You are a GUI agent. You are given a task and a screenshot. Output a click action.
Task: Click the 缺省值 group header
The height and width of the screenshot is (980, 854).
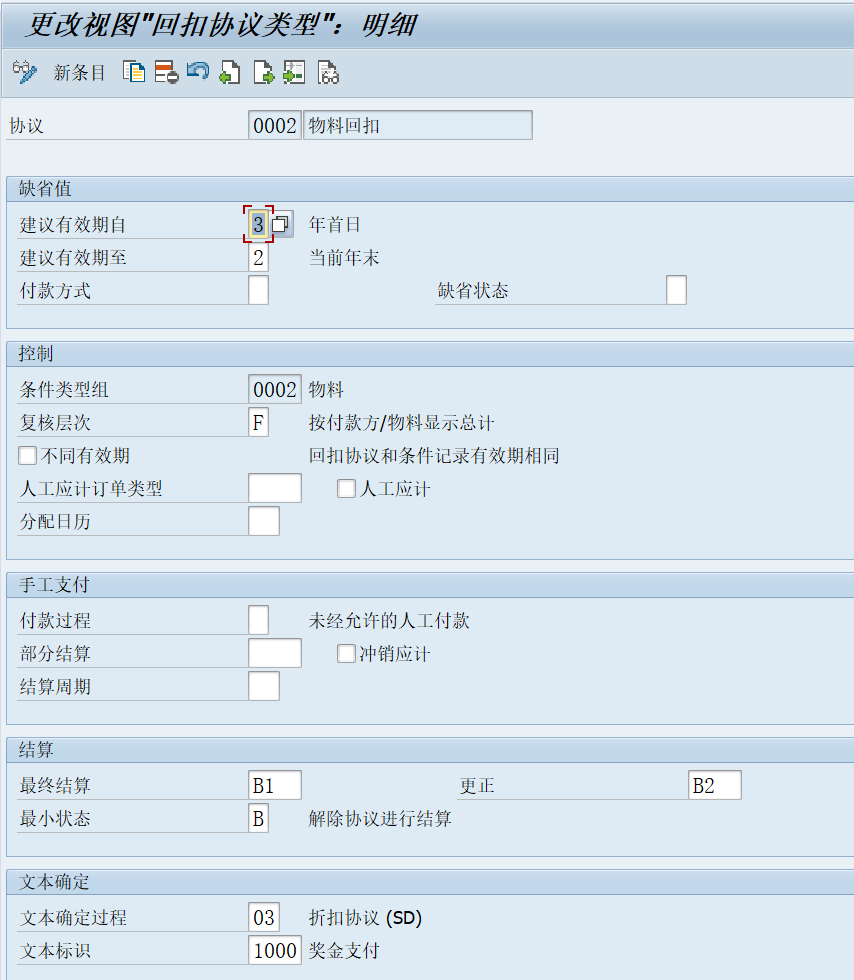click(x=45, y=189)
